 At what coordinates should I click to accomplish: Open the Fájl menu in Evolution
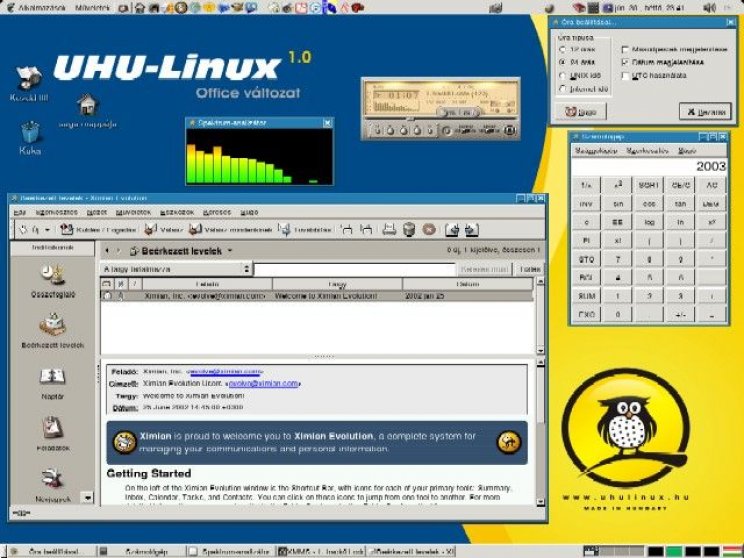point(19,212)
